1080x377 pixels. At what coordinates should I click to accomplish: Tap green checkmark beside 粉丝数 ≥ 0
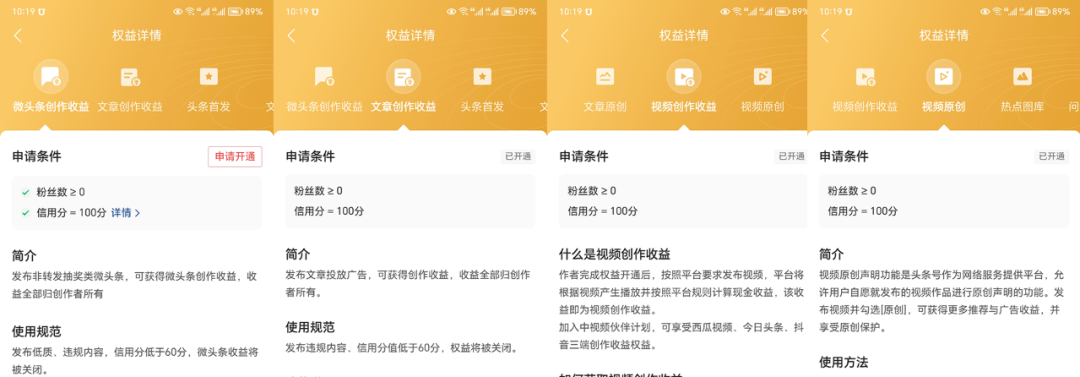(25, 192)
